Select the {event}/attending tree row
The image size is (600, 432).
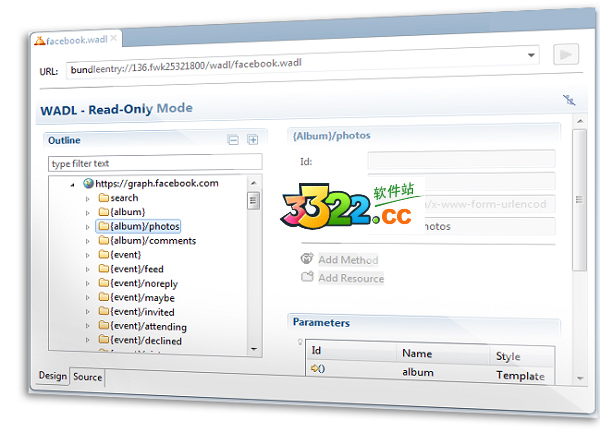[x=143, y=326]
